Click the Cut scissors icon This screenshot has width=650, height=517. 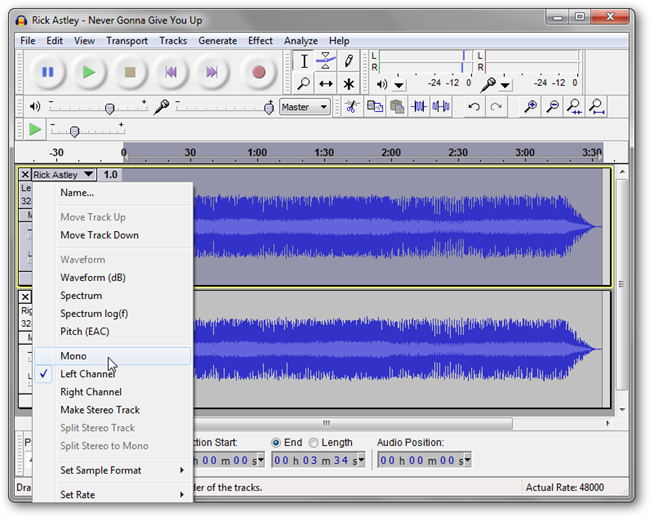(352, 107)
